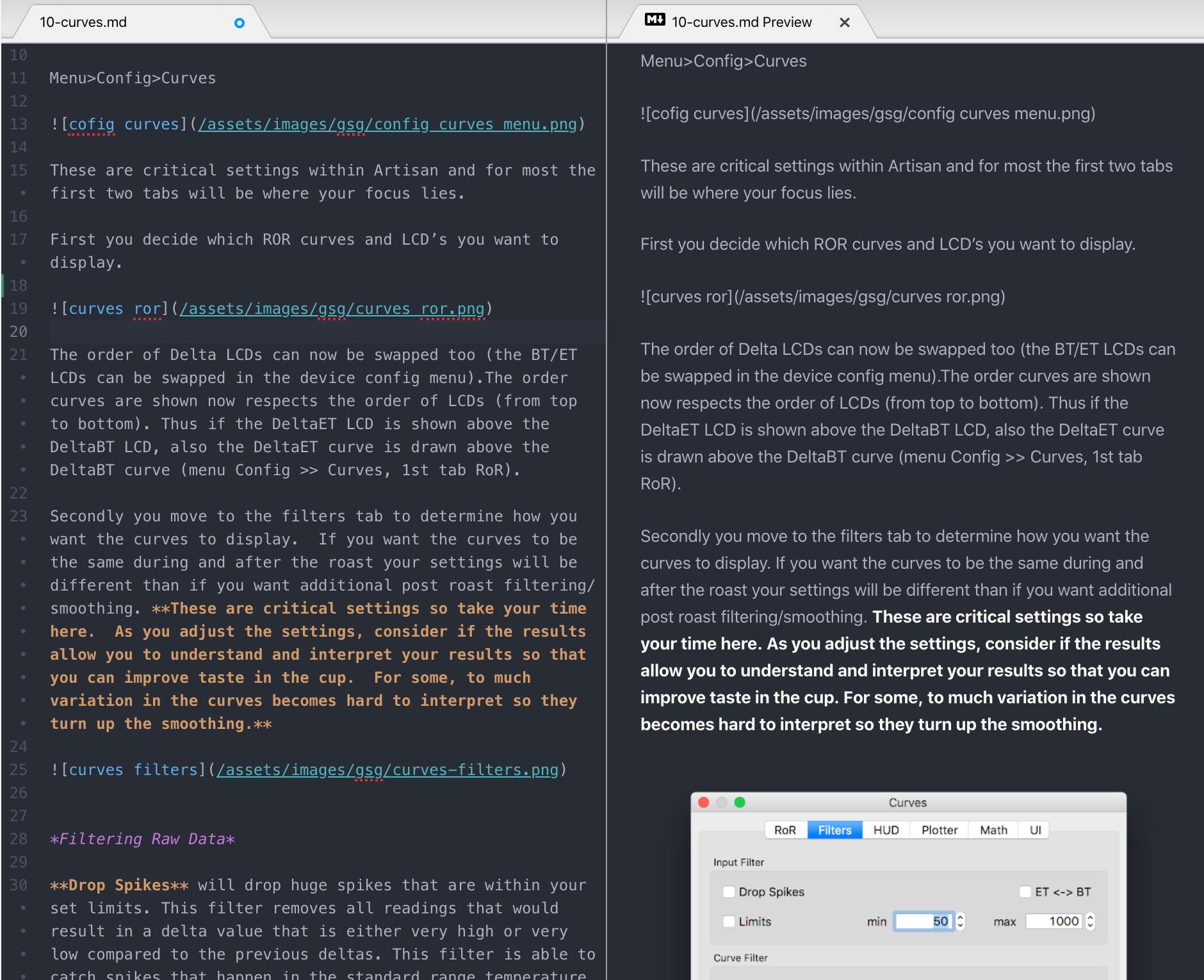Enable the Limits checkbox
Viewport: 1204px width, 980px height.
coord(729,921)
